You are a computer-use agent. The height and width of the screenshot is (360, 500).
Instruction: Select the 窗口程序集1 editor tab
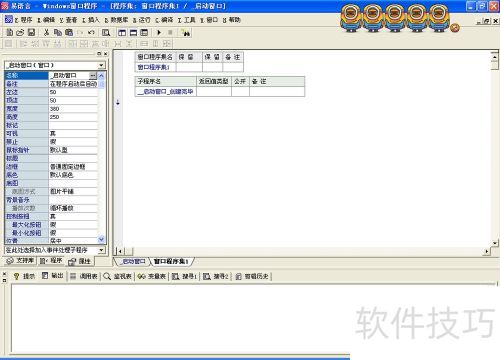pyautogui.click(x=171, y=261)
